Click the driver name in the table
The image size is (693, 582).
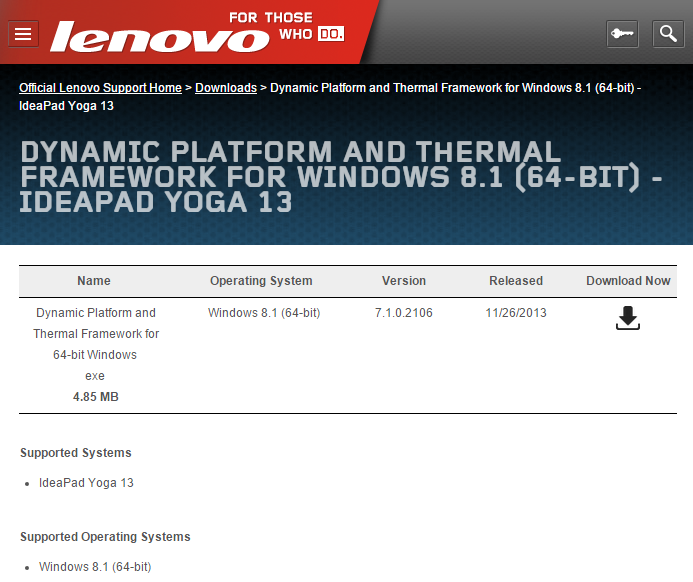coord(95,334)
